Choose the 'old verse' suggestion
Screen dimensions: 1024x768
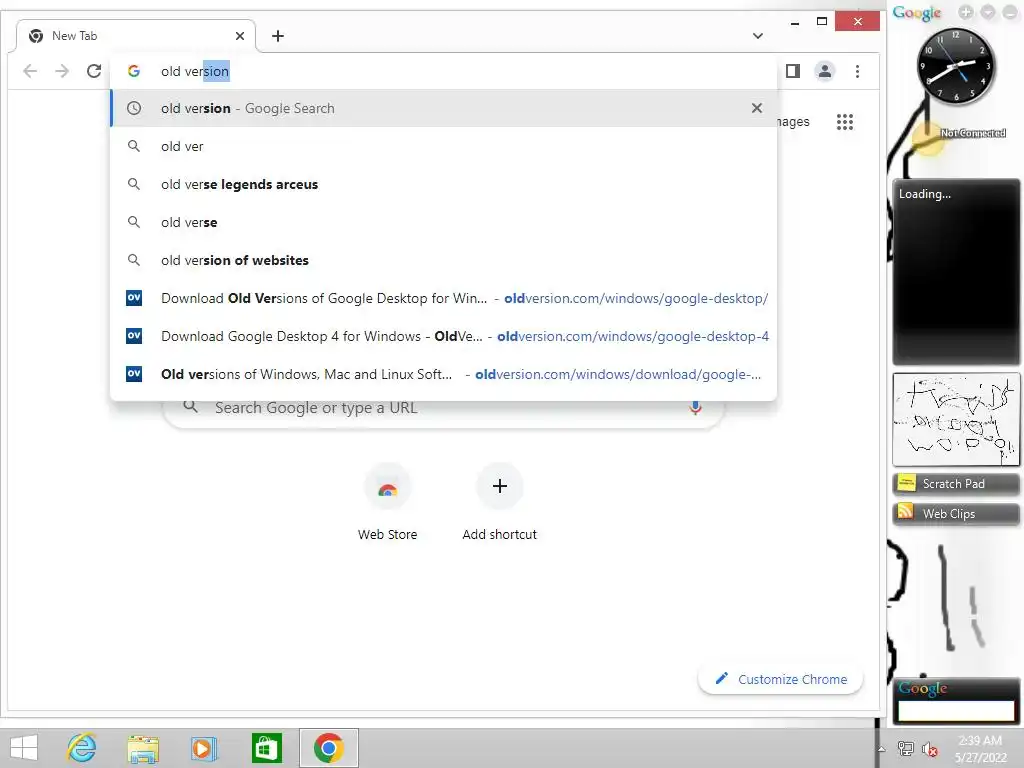(x=443, y=222)
